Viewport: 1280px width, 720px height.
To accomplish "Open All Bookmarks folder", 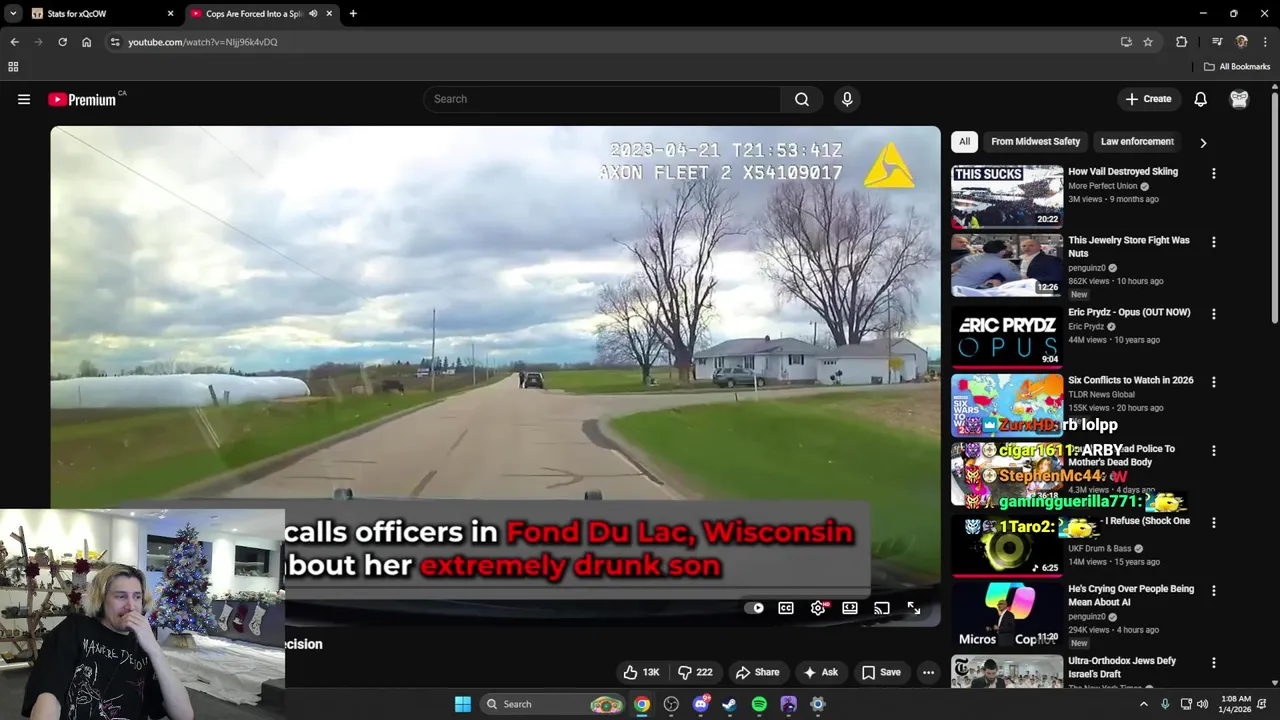I will coord(1237,67).
